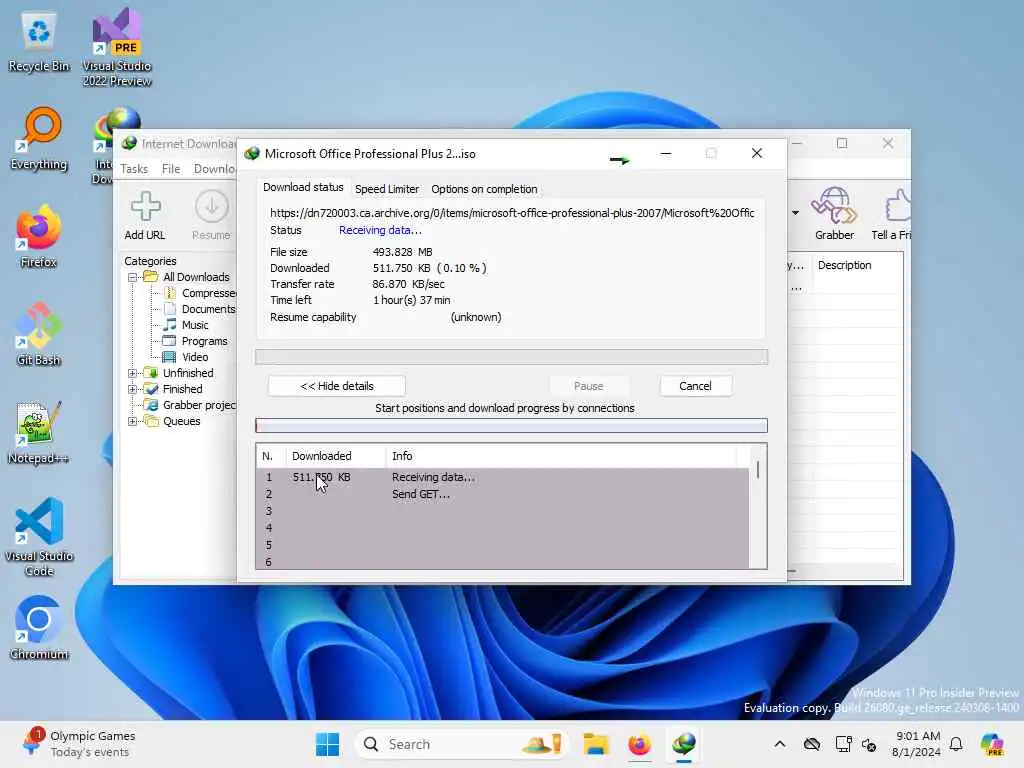This screenshot has width=1024, height=768.
Task: Click the connections progress bar
Action: click(511, 426)
